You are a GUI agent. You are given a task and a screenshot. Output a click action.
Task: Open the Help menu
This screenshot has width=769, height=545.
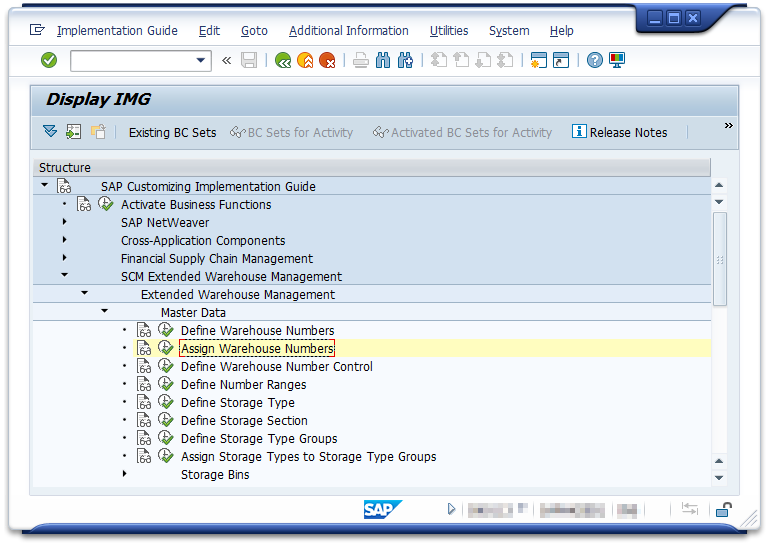(x=562, y=31)
